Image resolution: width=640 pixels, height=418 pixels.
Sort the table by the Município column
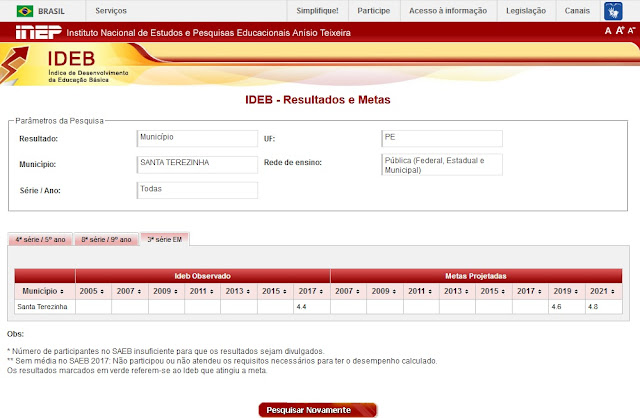click(x=44, y=291)
